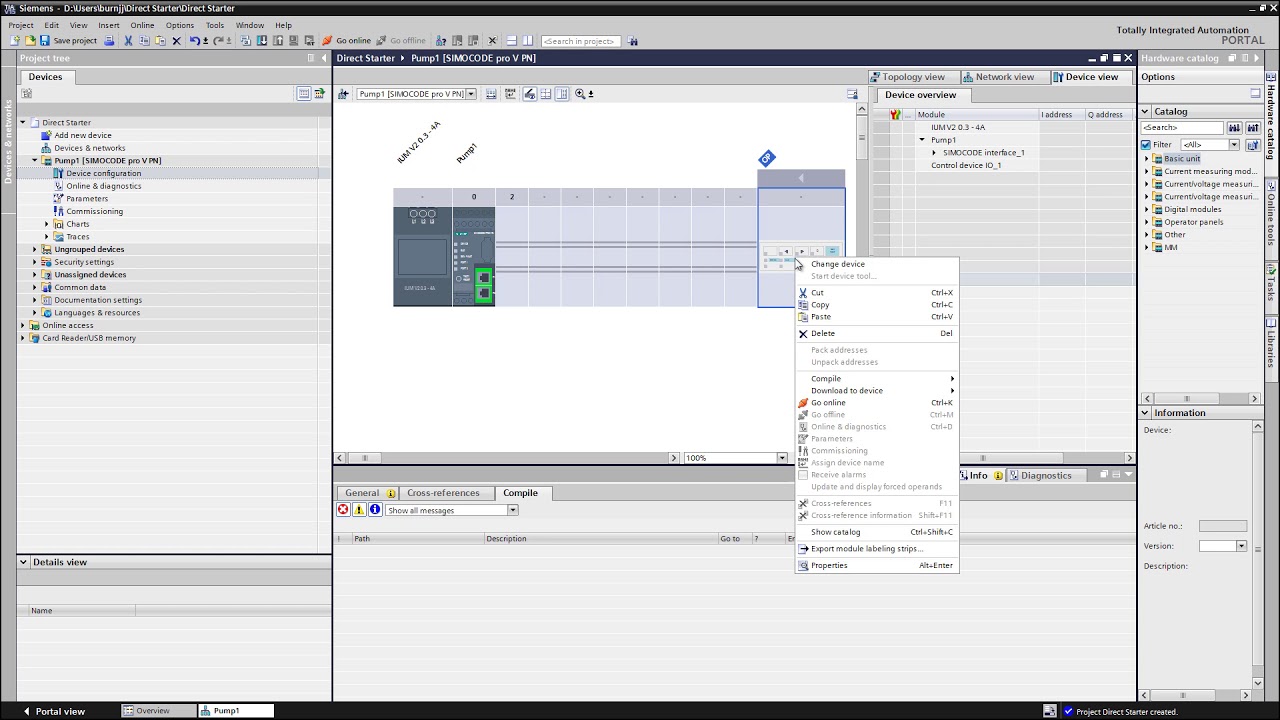This screenshot has width=1280, height=720.
Task: Click the catalog profile icon beside filter dropdown
Action: [x=1252, y=145]
